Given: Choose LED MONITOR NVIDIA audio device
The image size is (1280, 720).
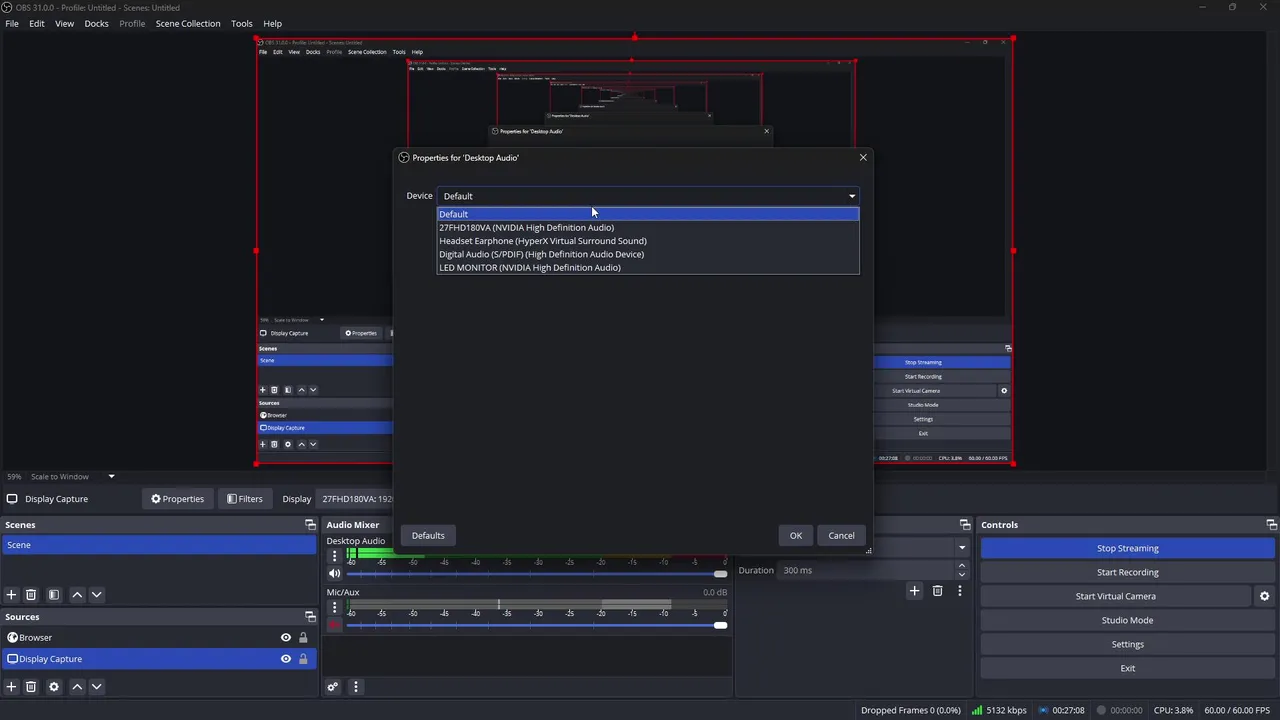Looking at the screenshot, I should pyautogui.click(x=648, y=267).
